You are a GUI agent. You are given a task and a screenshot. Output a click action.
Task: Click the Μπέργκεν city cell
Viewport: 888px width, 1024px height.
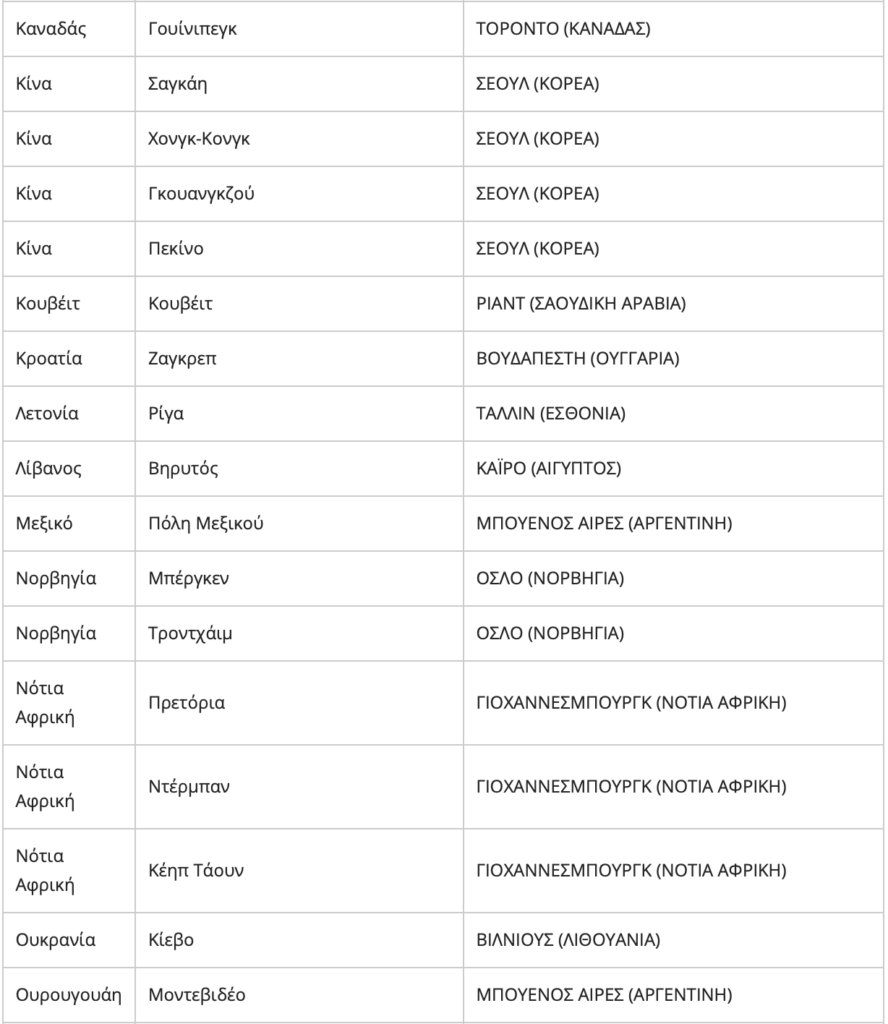(299, 578)
